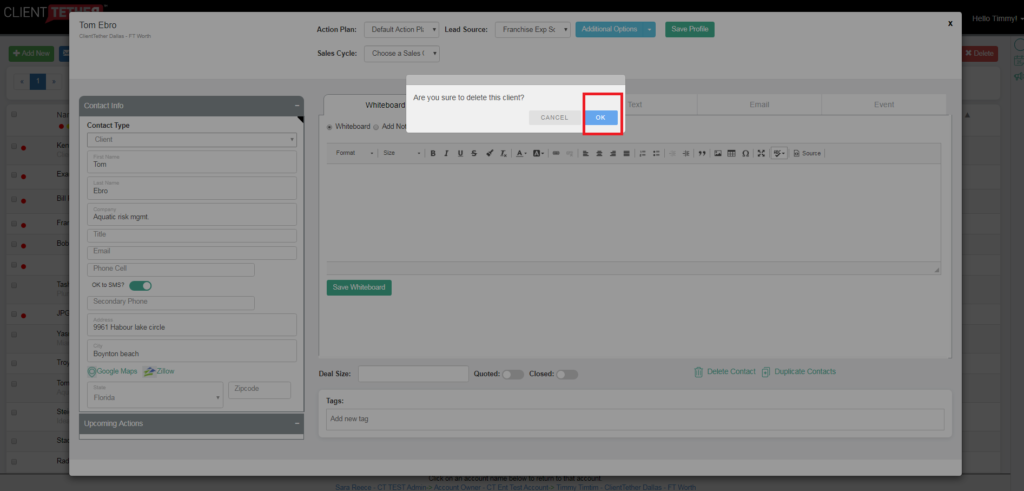Click the Deal Size input field
This screenshot has width=1024, height=491.
pyautogui.click(x=413, y=373)
